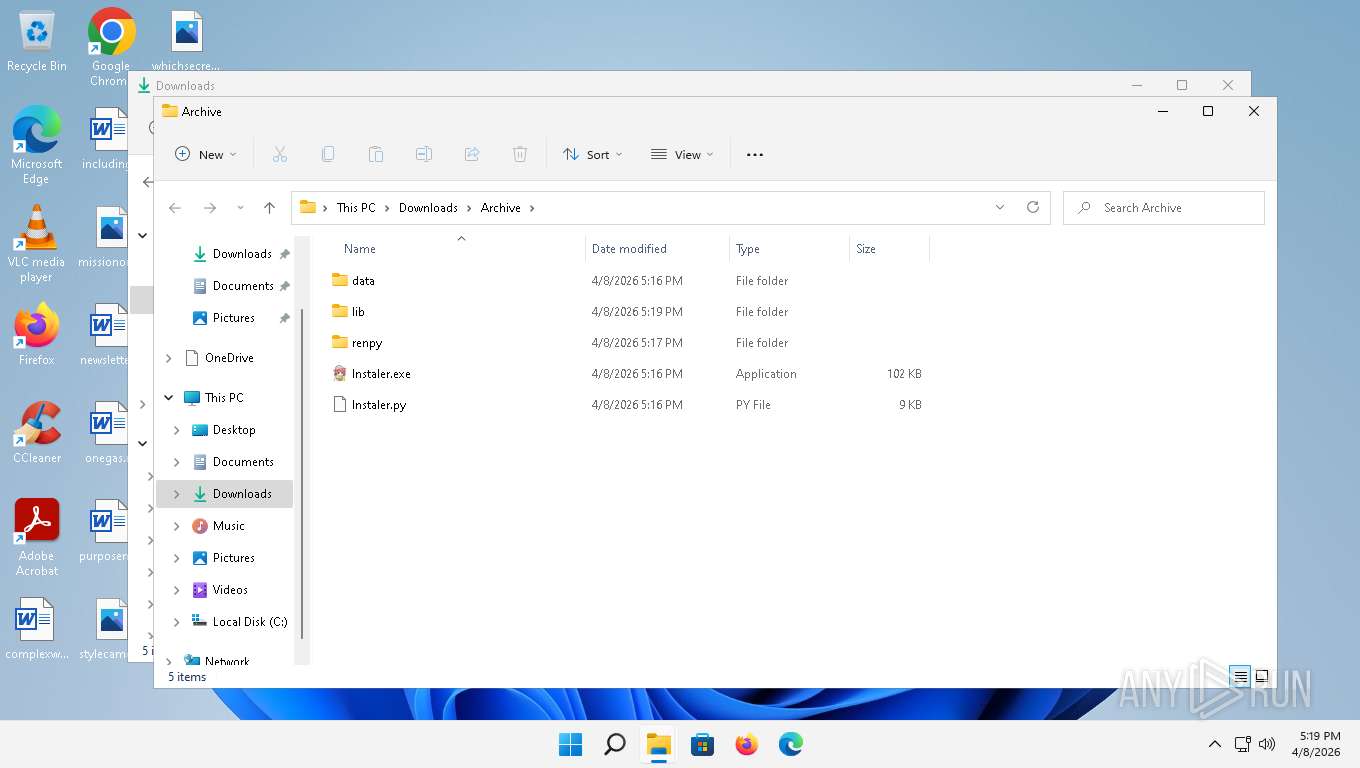This screenshot has width=1360, height=768.
Task: Show hidden system tray icons
Action: tap(1214, 744)
